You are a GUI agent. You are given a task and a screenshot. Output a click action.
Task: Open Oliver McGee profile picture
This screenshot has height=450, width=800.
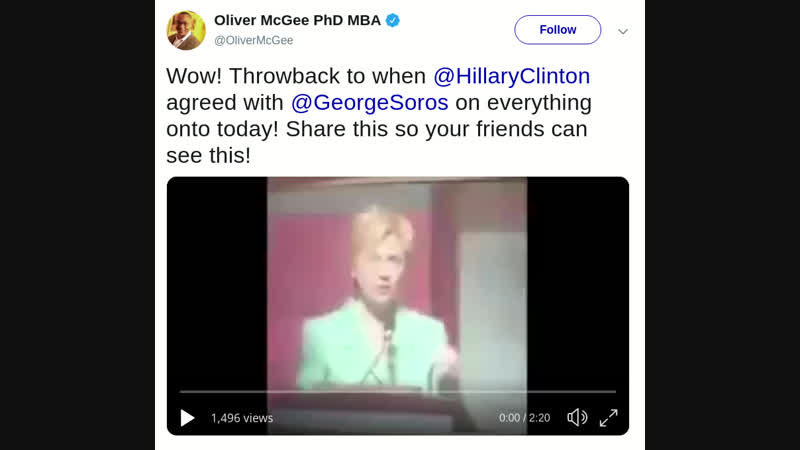coord(186,30)
